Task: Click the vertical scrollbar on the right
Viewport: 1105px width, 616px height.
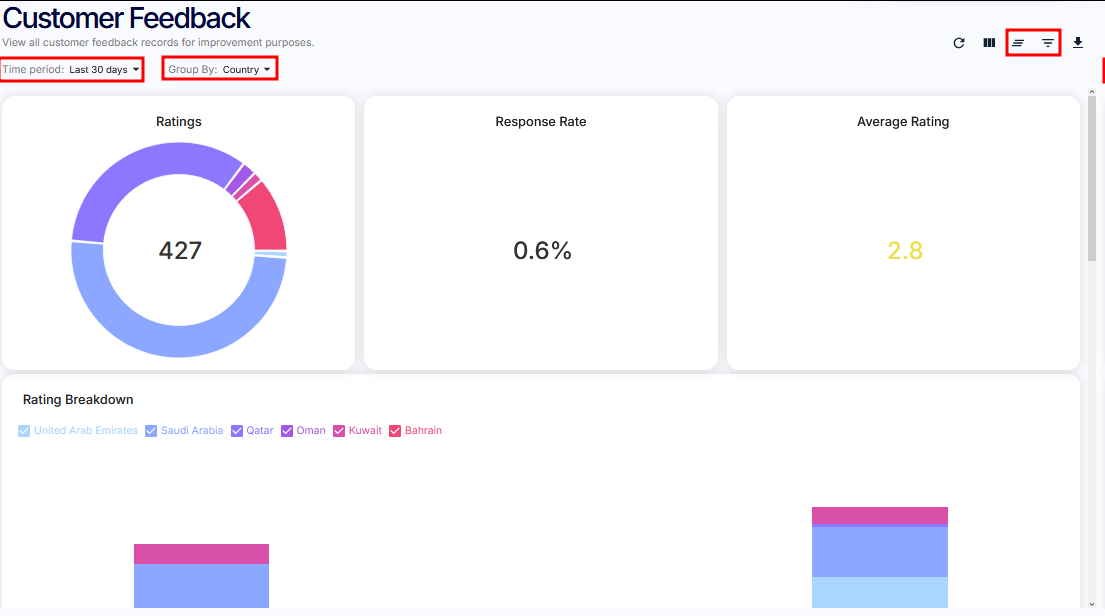Action: click(x=1094, y=180)
